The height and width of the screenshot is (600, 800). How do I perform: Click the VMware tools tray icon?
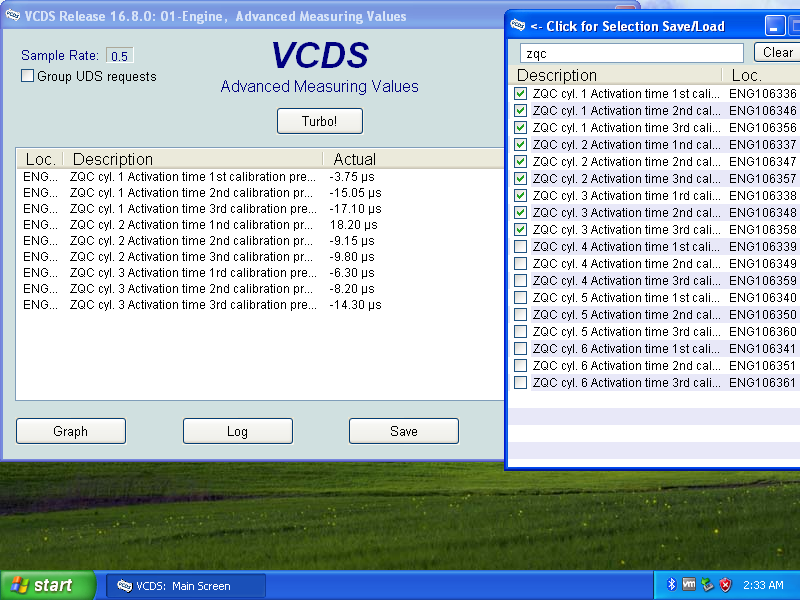(689, 584)
